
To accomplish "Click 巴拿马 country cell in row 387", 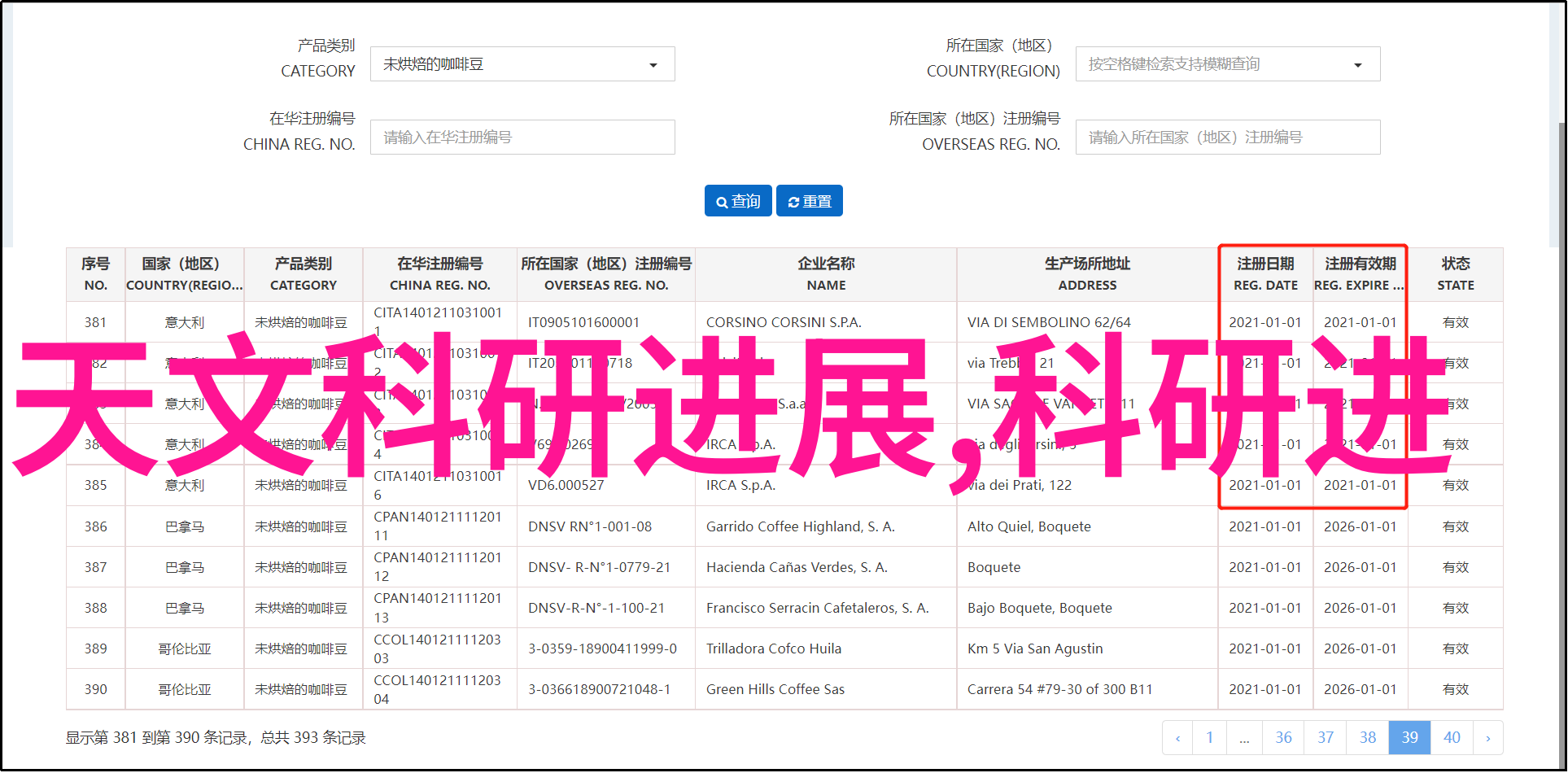I will click(x=185, y=567).
